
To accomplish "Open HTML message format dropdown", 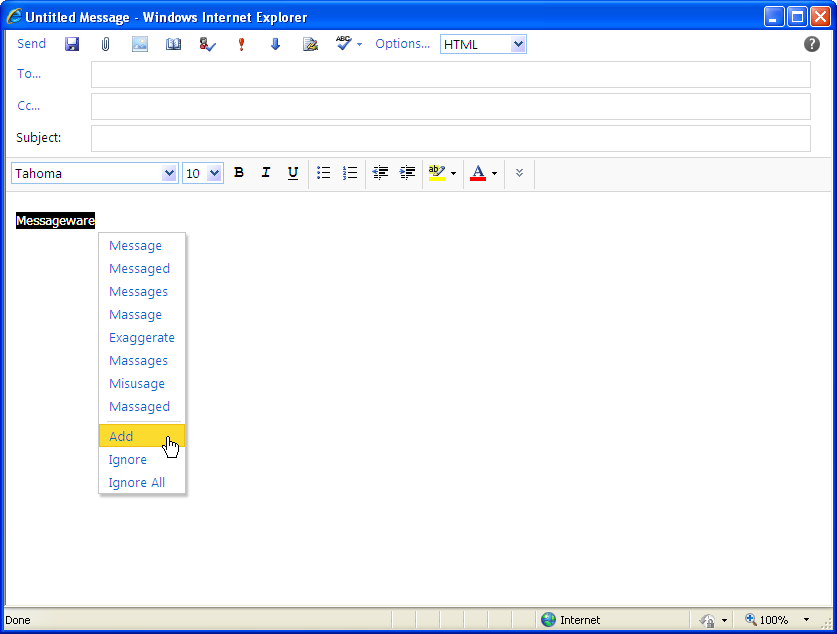I will tap(483, 44).
